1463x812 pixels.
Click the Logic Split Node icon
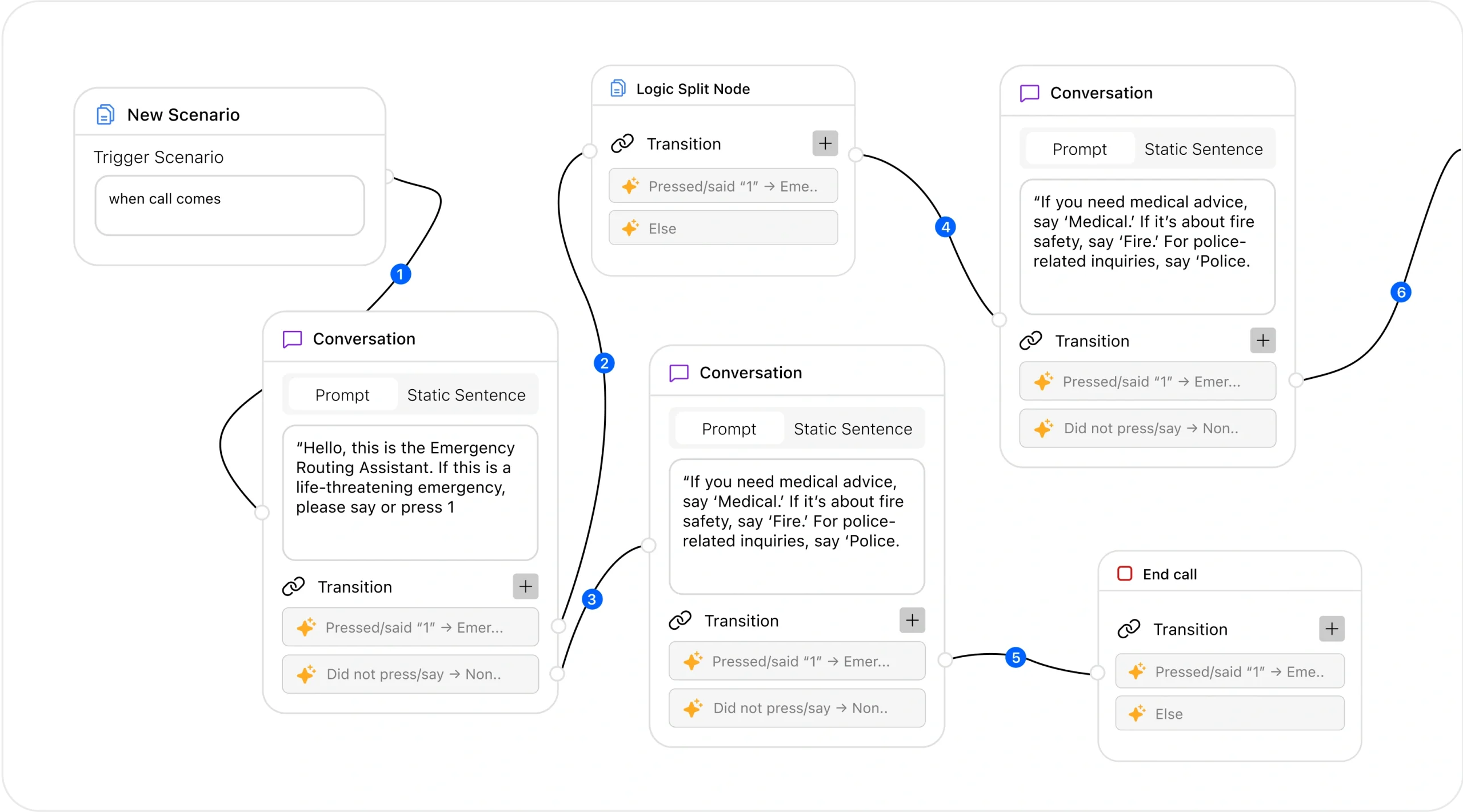(618, 89)
